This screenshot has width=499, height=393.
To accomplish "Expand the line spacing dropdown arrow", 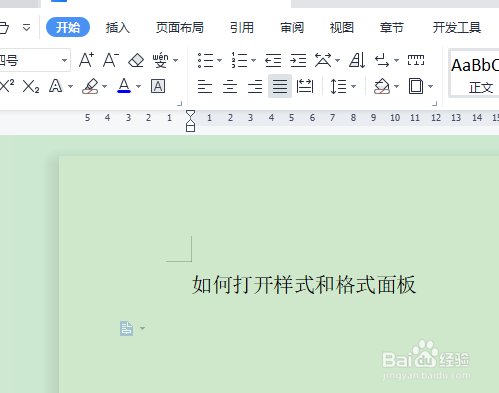I will coord(354,87).
